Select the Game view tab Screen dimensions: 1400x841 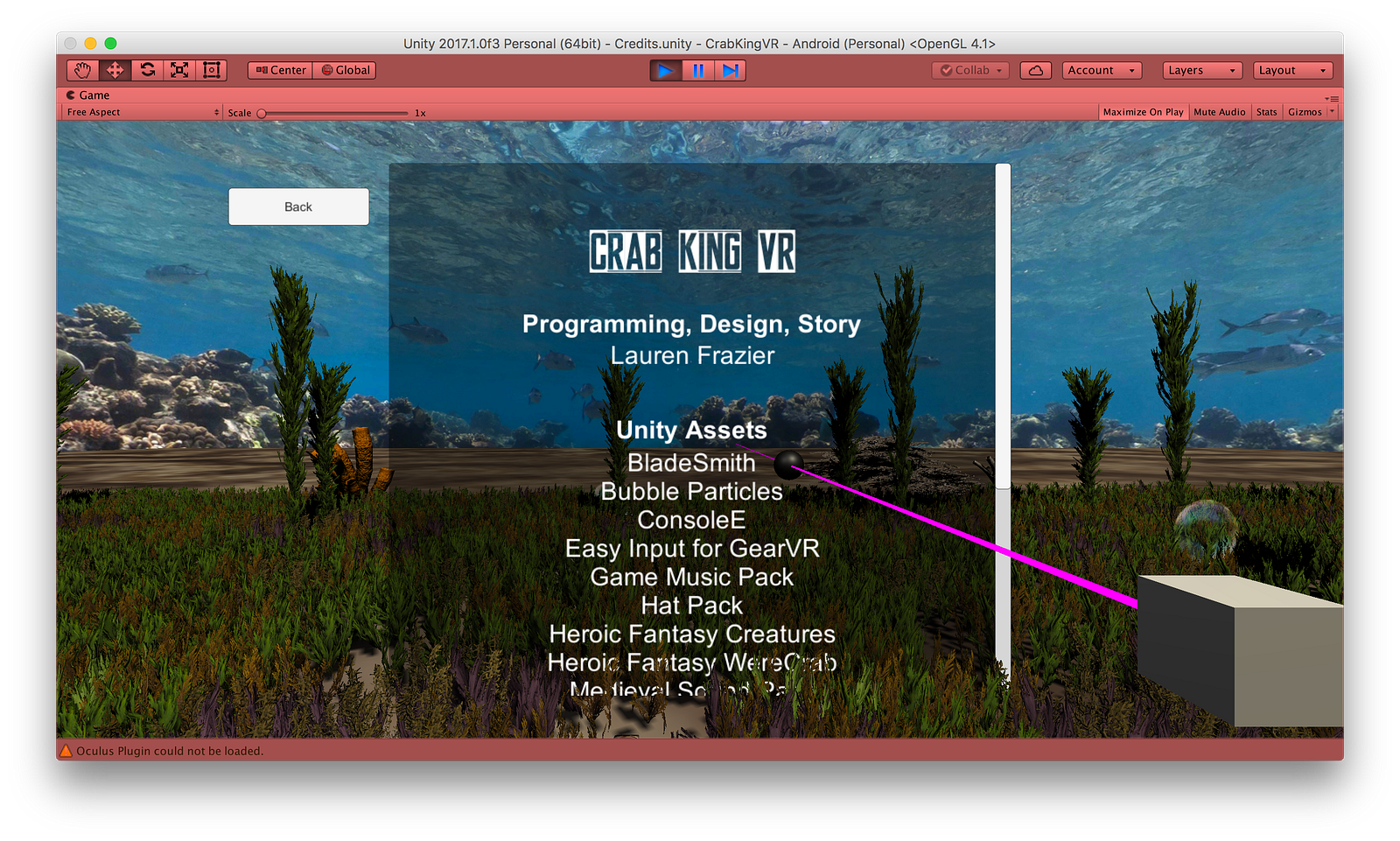pyautogui.click(x=88, y=95)
